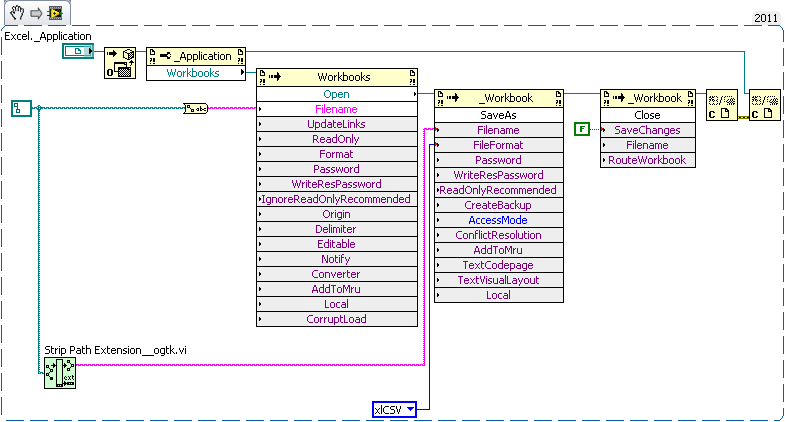Click the UpdateLinks parameter
The width and height of the screenshot is (785, 422).
337,124
